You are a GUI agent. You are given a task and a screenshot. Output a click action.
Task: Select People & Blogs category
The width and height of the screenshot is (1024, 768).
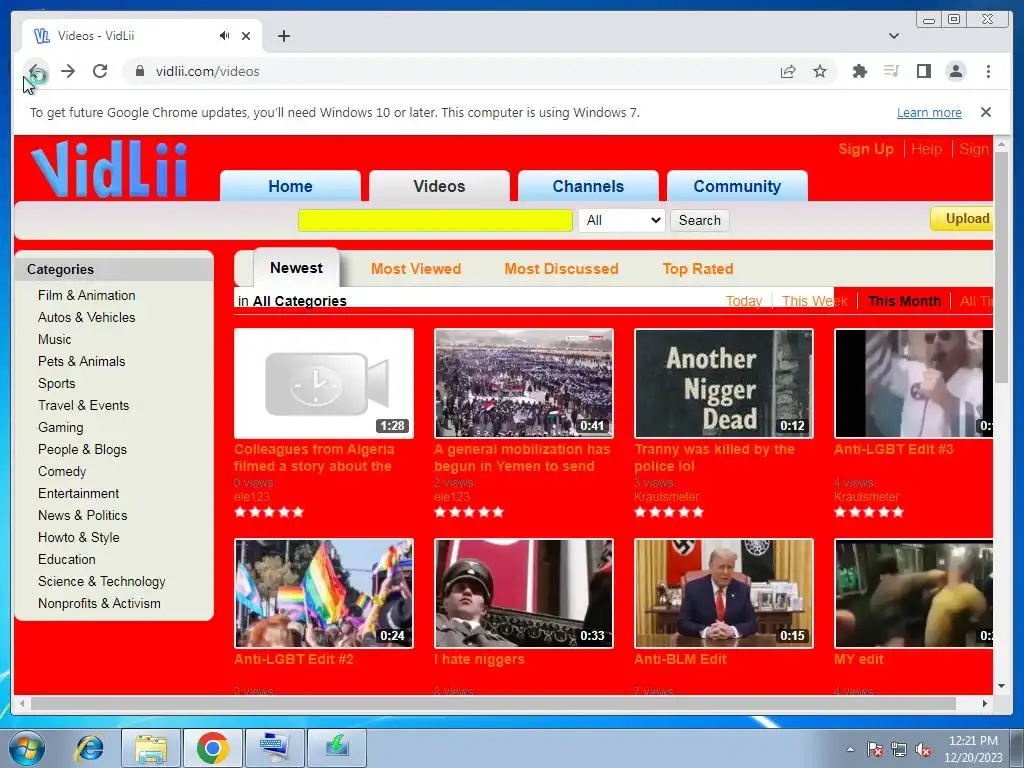point(82,449)
